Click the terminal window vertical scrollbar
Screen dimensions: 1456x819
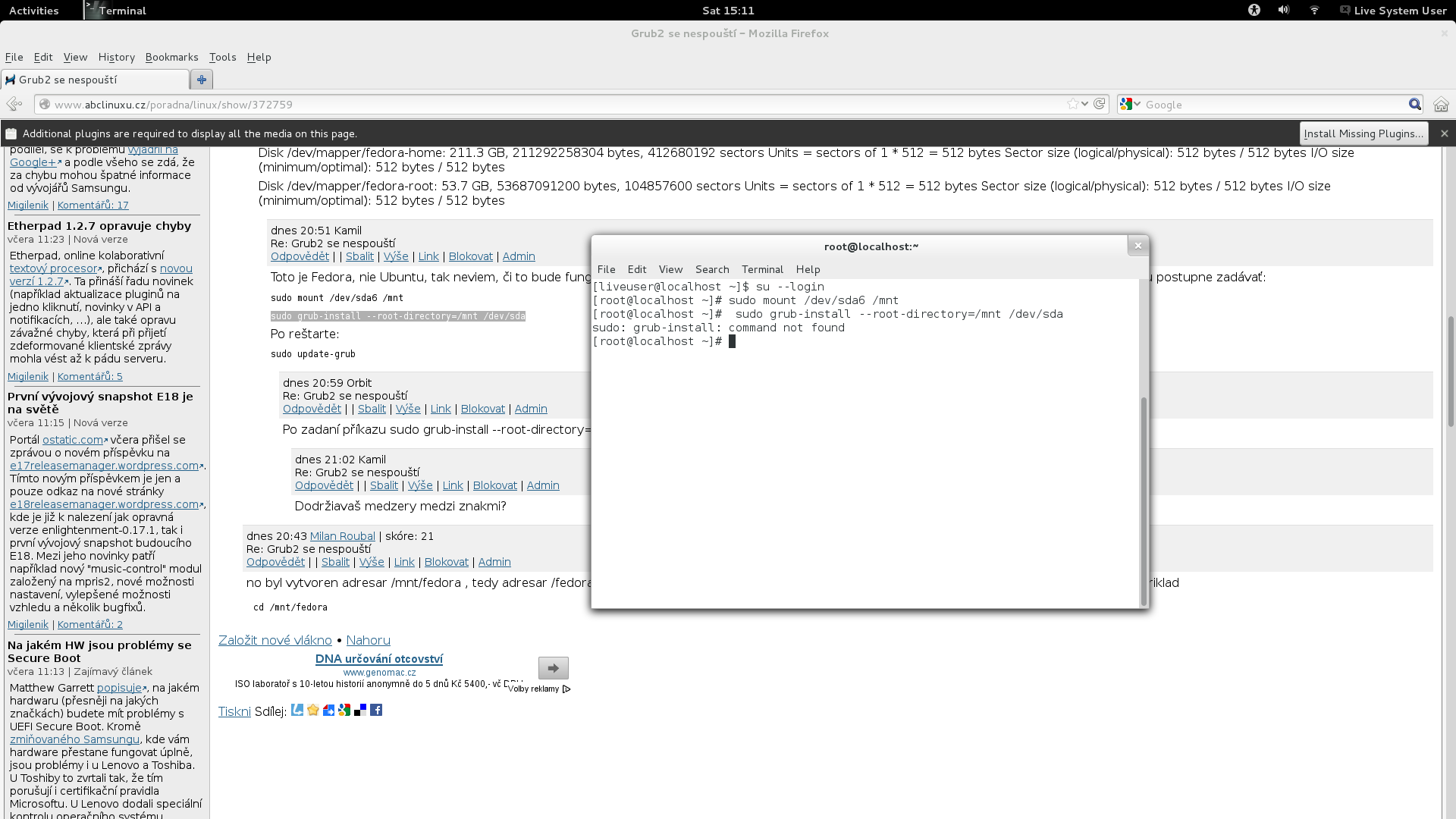[1144, 500]
